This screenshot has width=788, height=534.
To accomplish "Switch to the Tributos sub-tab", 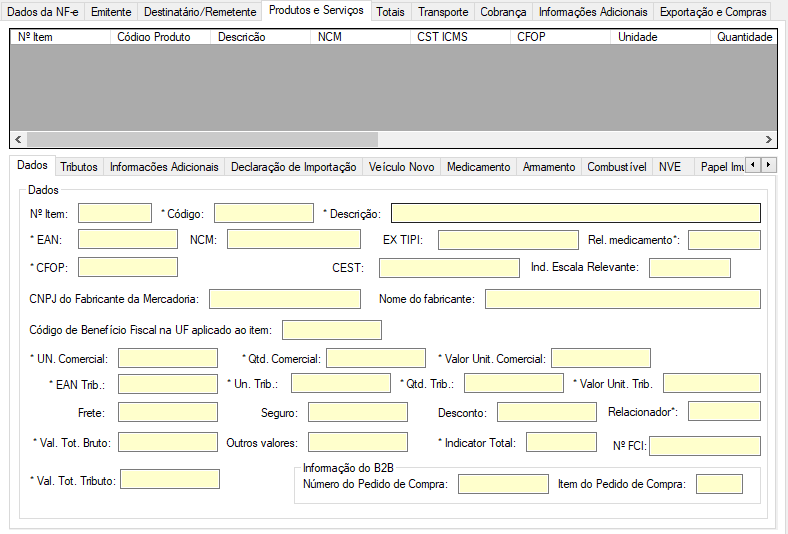I will tap(79, 167).
